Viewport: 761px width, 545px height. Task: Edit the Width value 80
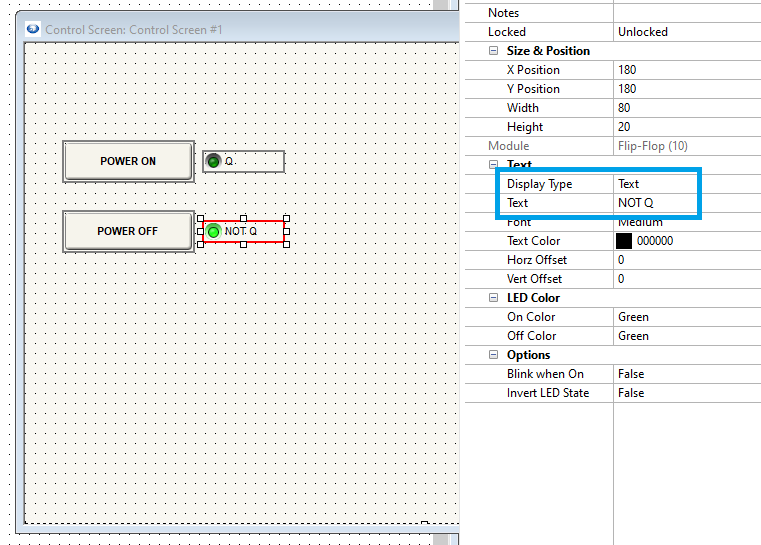click(687, 108)
